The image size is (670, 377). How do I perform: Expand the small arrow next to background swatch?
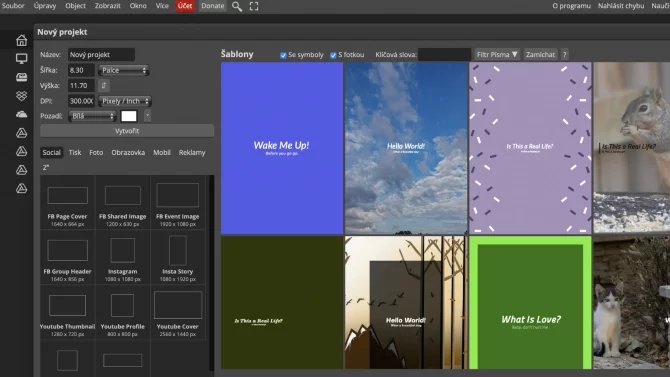click(x=147, y=116)
